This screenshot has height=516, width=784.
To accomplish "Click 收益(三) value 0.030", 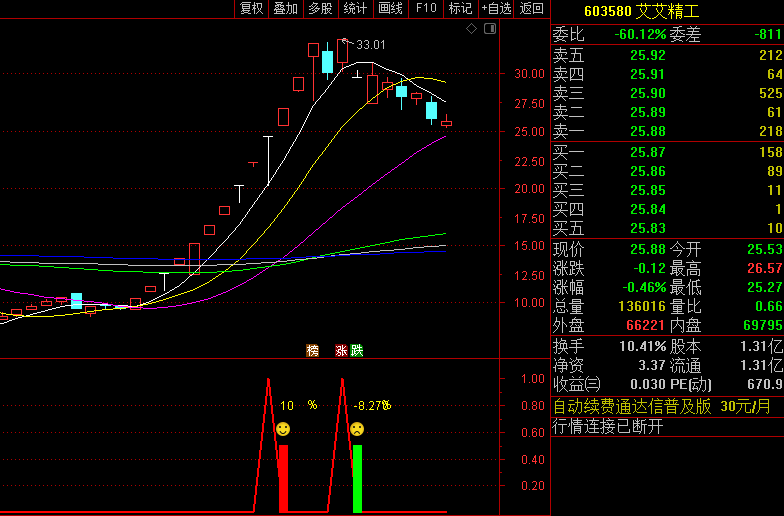I will coord(648,384).
